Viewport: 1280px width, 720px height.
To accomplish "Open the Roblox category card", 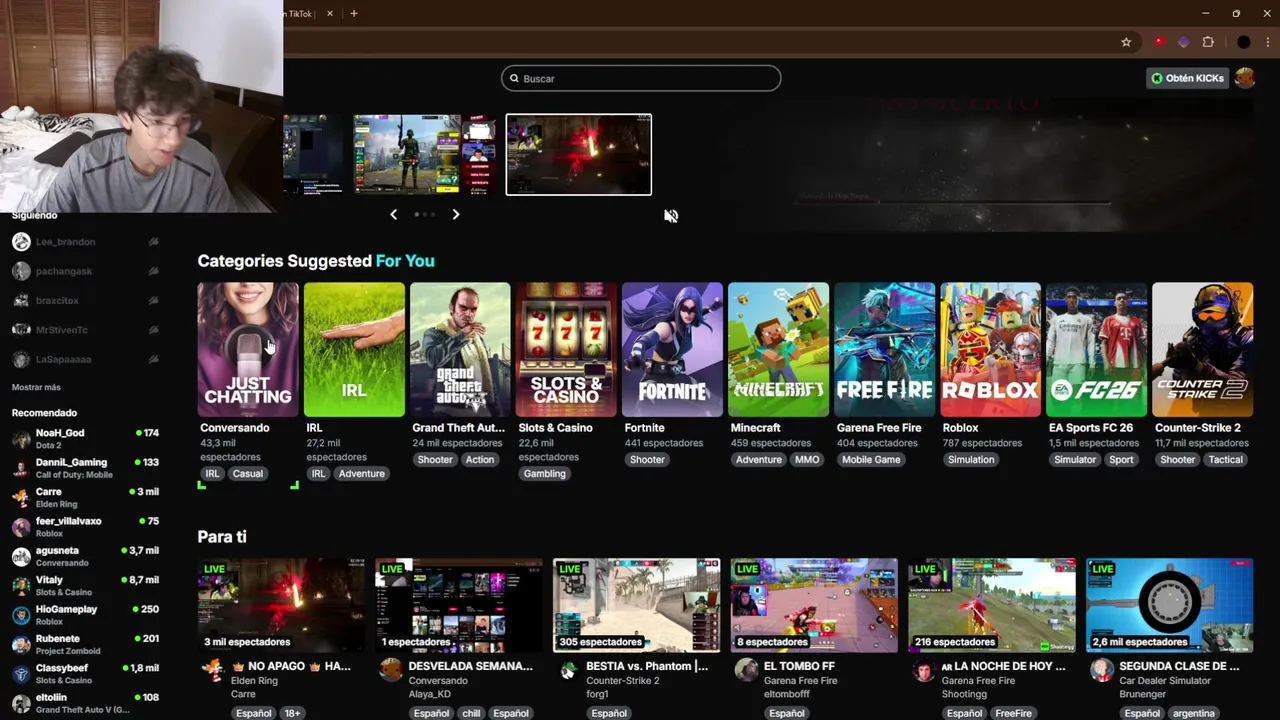I will [990, 349].
